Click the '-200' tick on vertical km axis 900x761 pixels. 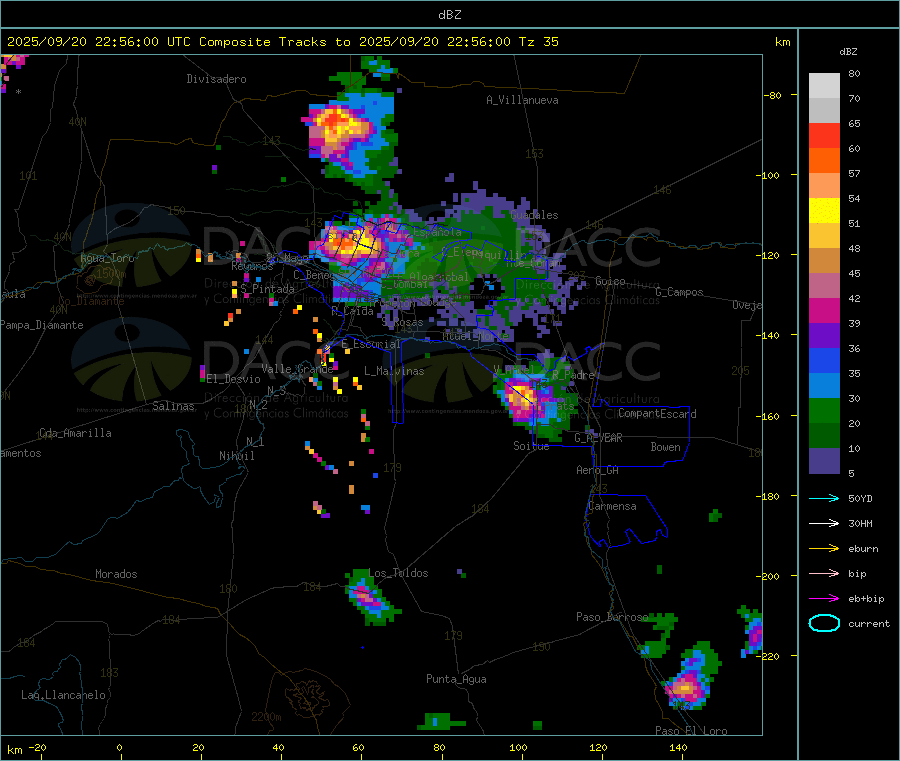[x=767, y=576]
